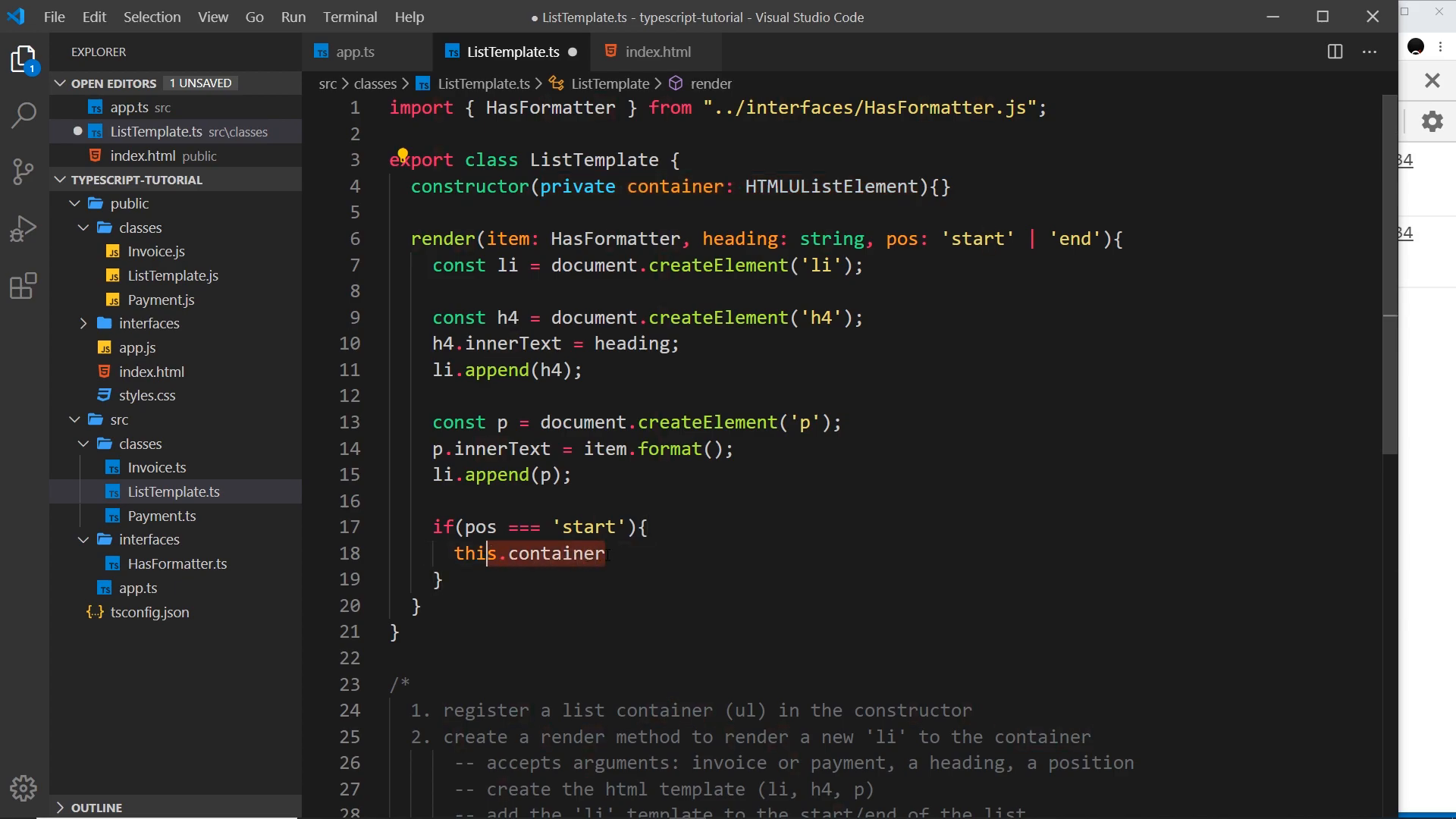Open editor More Actions ellipsis menu
The image size is (1456, 819).
click(x=1370, y=52)
